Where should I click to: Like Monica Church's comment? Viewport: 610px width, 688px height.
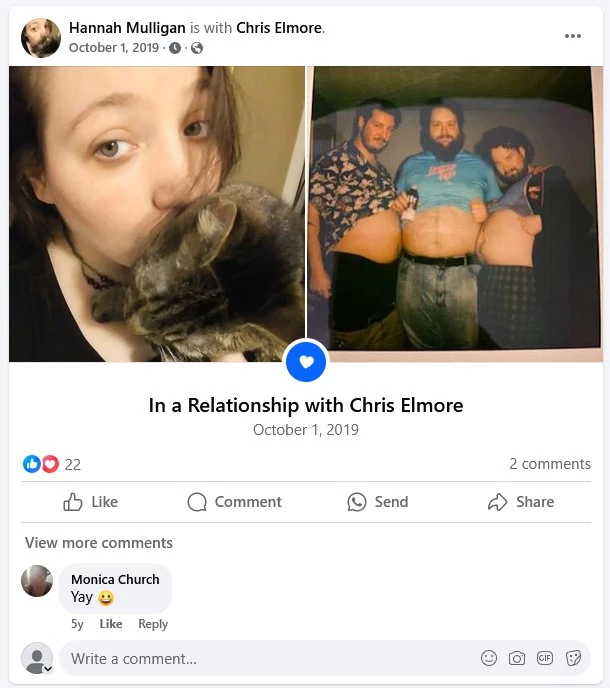point(111,624)
